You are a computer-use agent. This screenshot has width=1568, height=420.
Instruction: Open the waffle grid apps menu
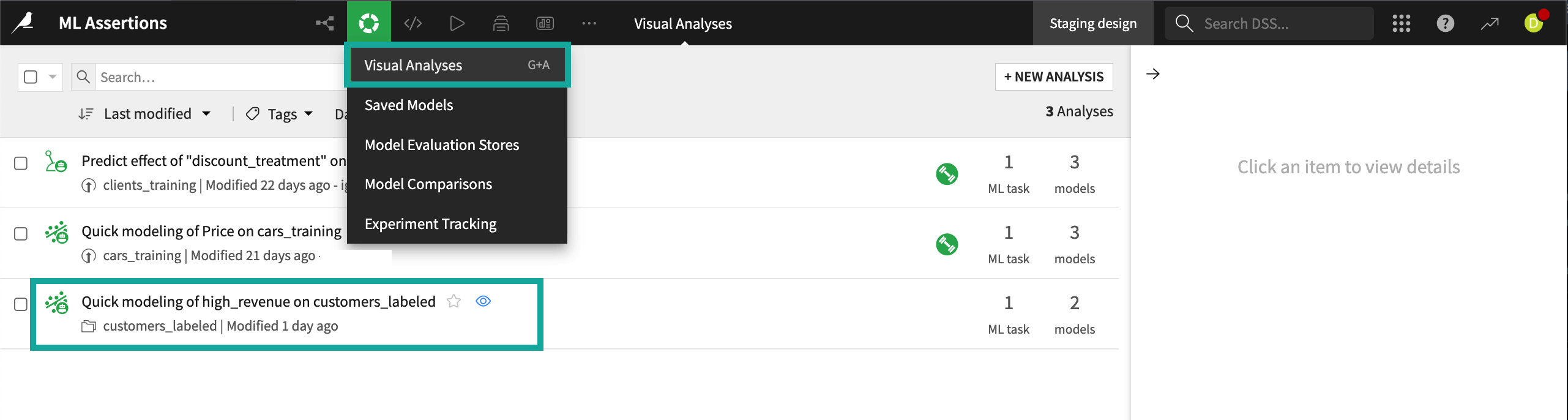tap(1400, 23)
